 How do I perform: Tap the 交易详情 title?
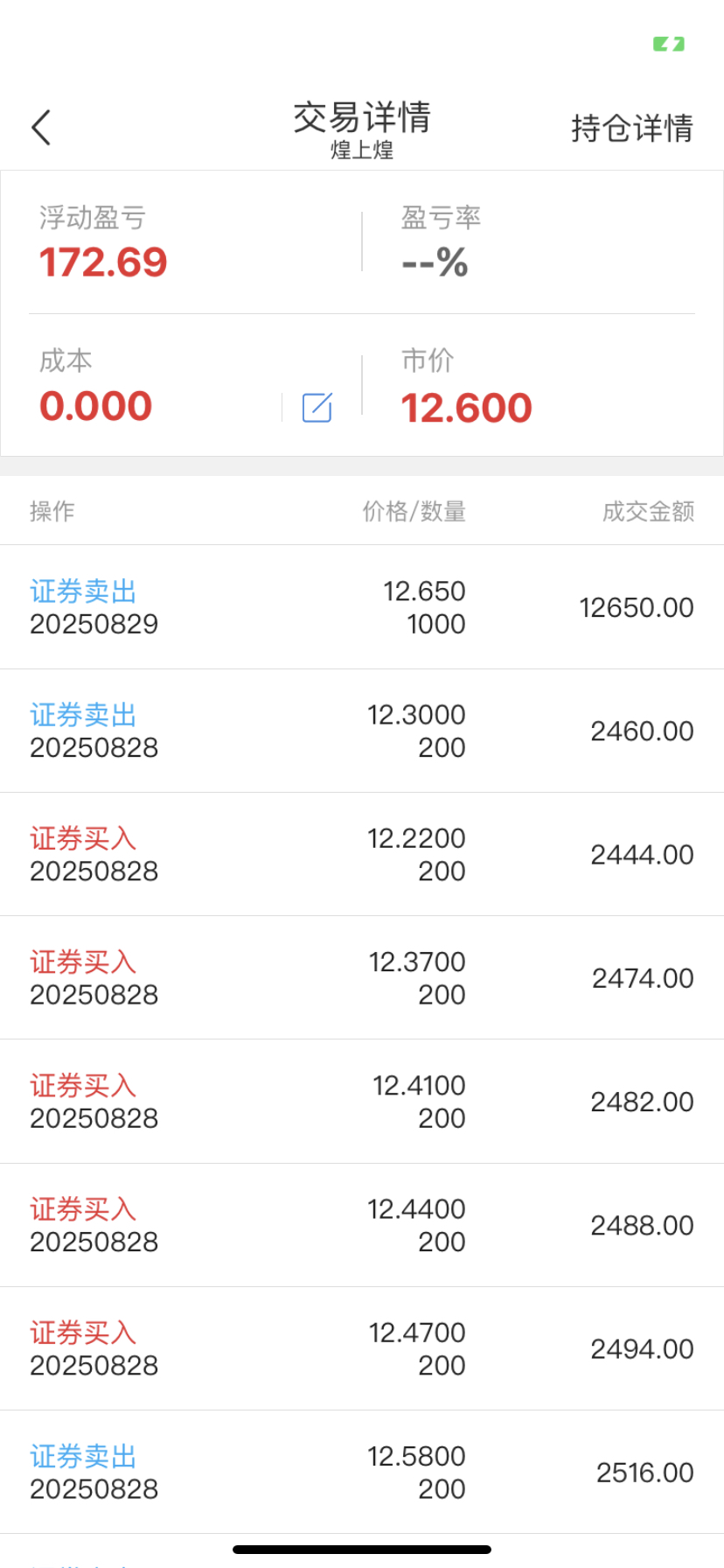[362, 117]
